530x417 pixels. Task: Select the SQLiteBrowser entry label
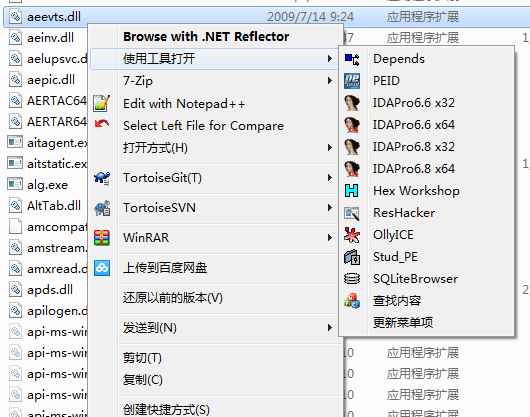click(415, 279)
